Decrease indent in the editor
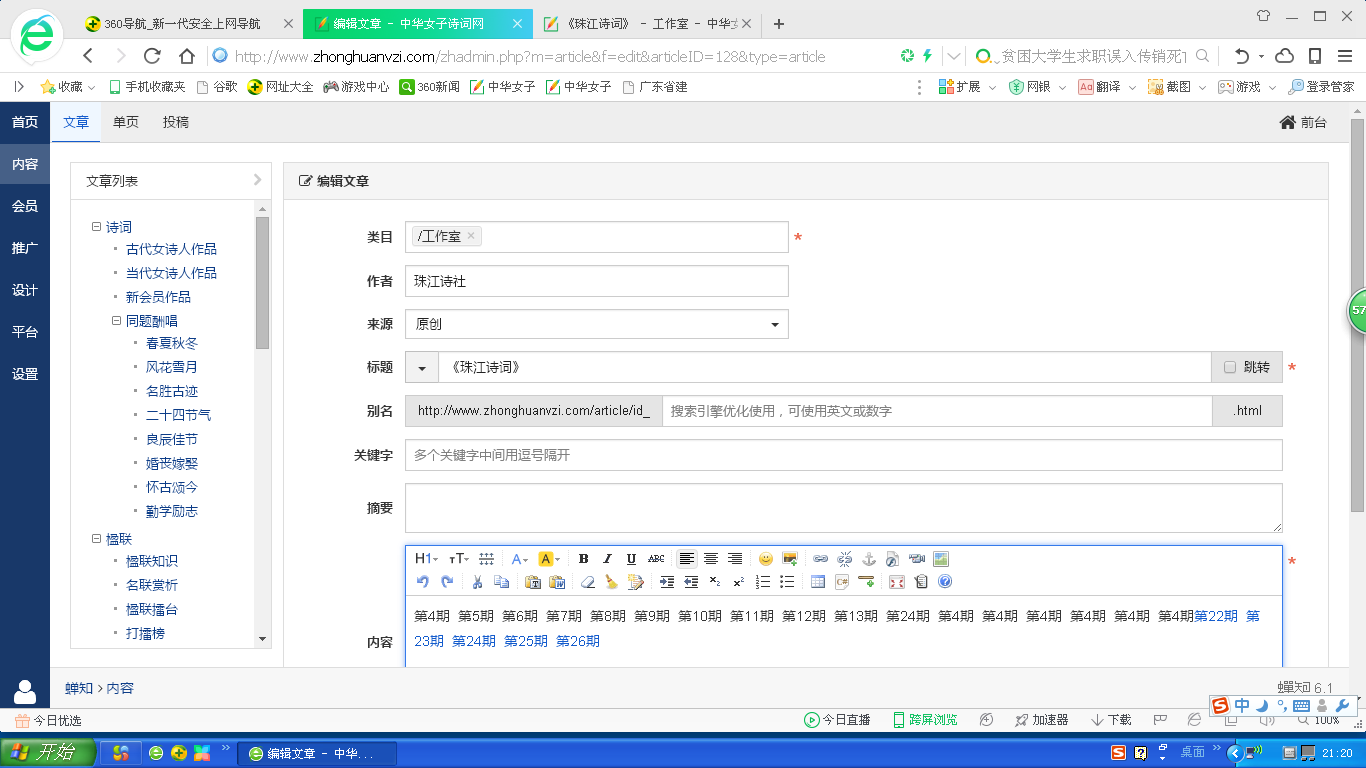 tap(691, 582)
